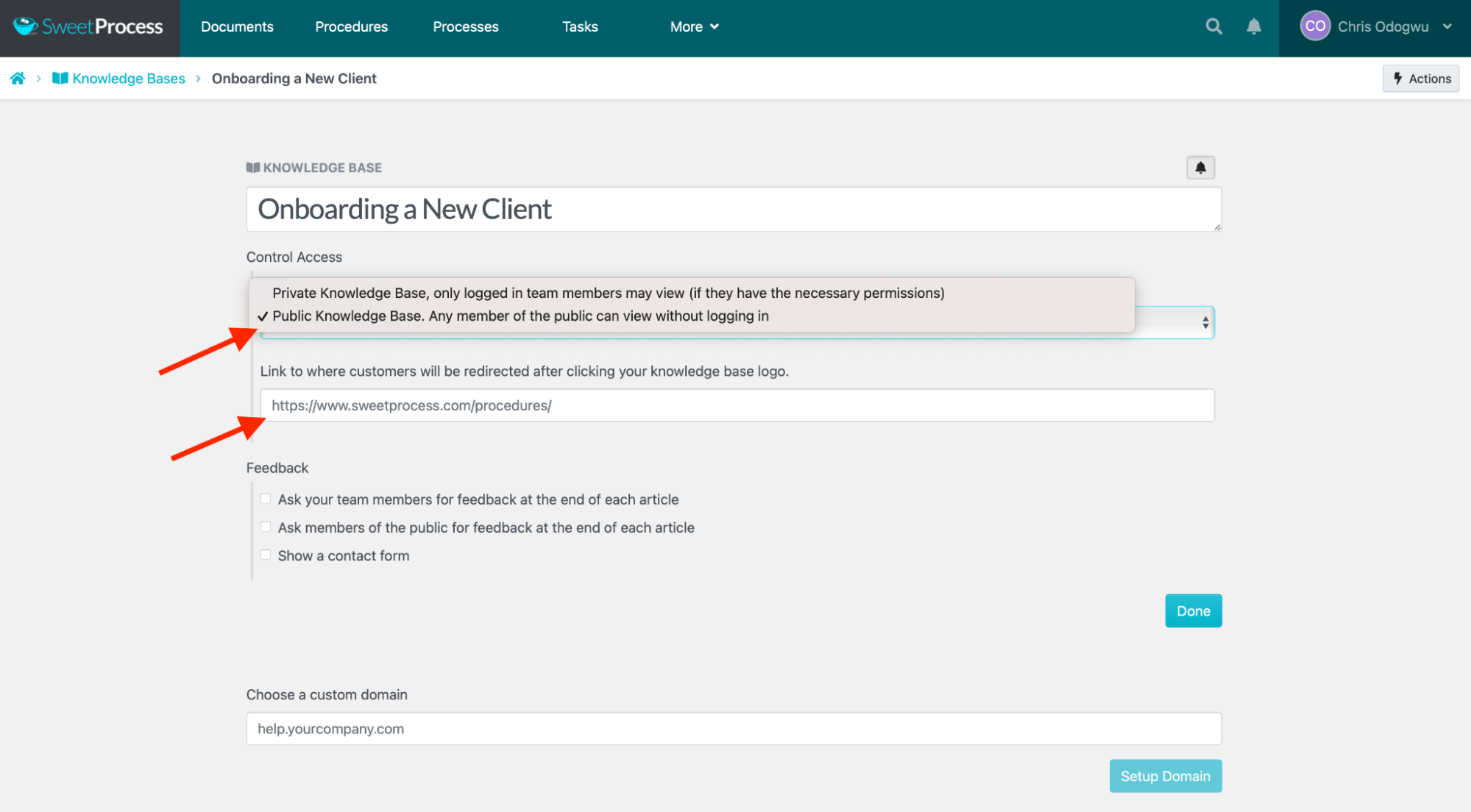Click the CO user avatar circle
The image size is (1471, 812).
1314,26
